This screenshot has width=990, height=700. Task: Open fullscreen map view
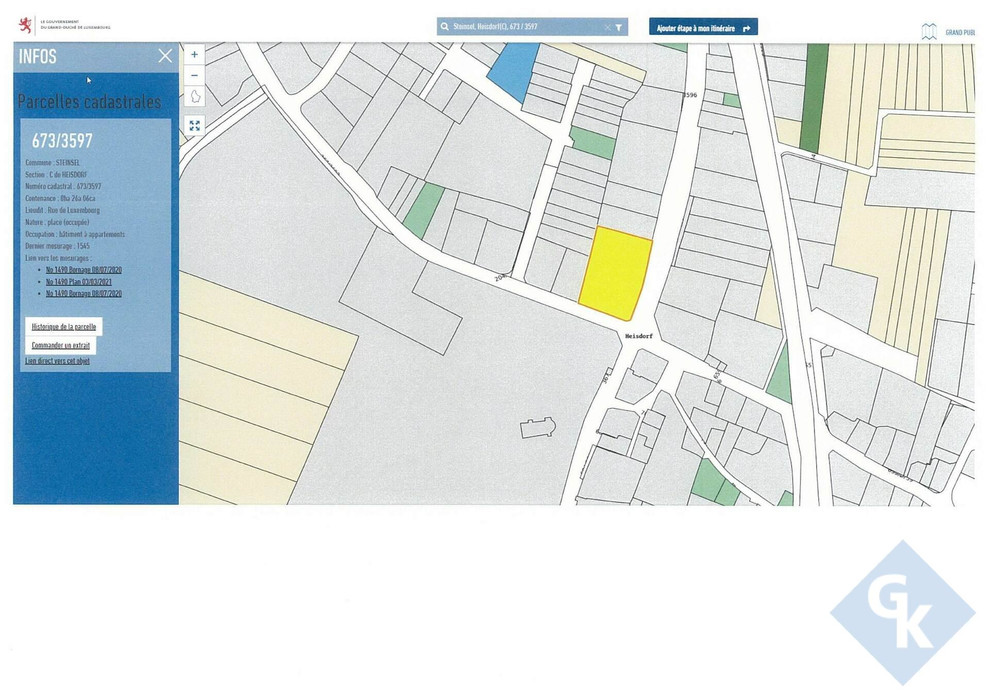[194, 125]
